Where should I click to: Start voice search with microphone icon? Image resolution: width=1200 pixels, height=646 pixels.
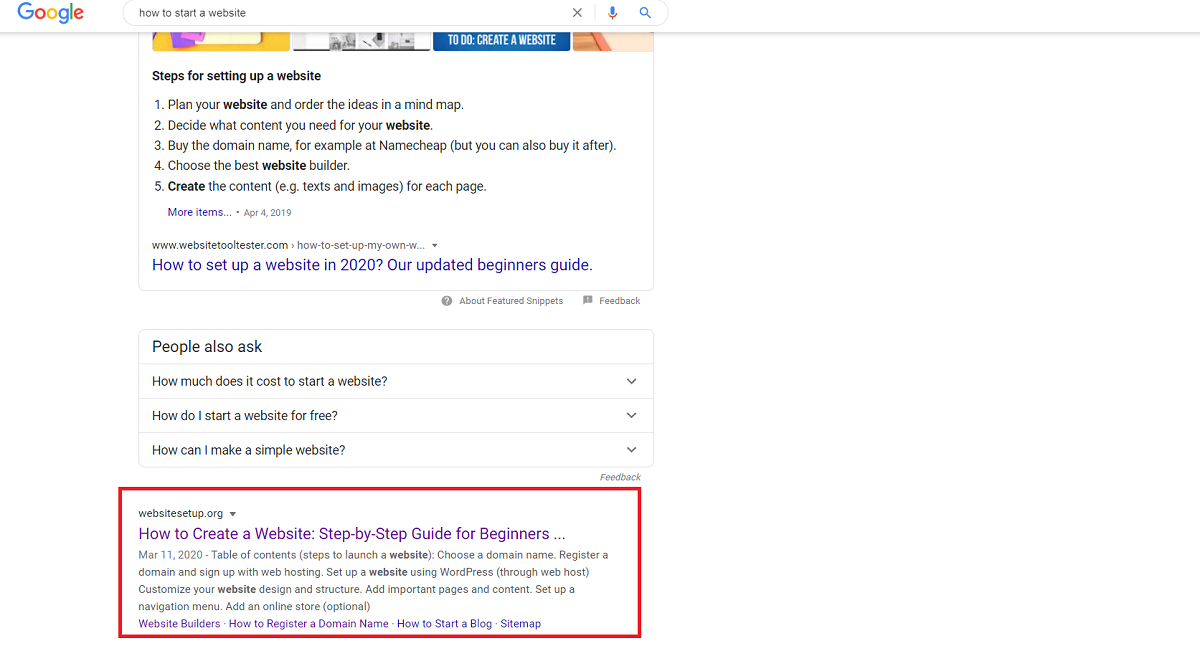click(x=613, y=13)
